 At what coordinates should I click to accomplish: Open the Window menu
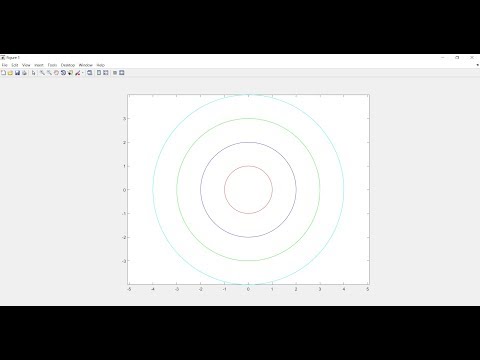[86, 65]
